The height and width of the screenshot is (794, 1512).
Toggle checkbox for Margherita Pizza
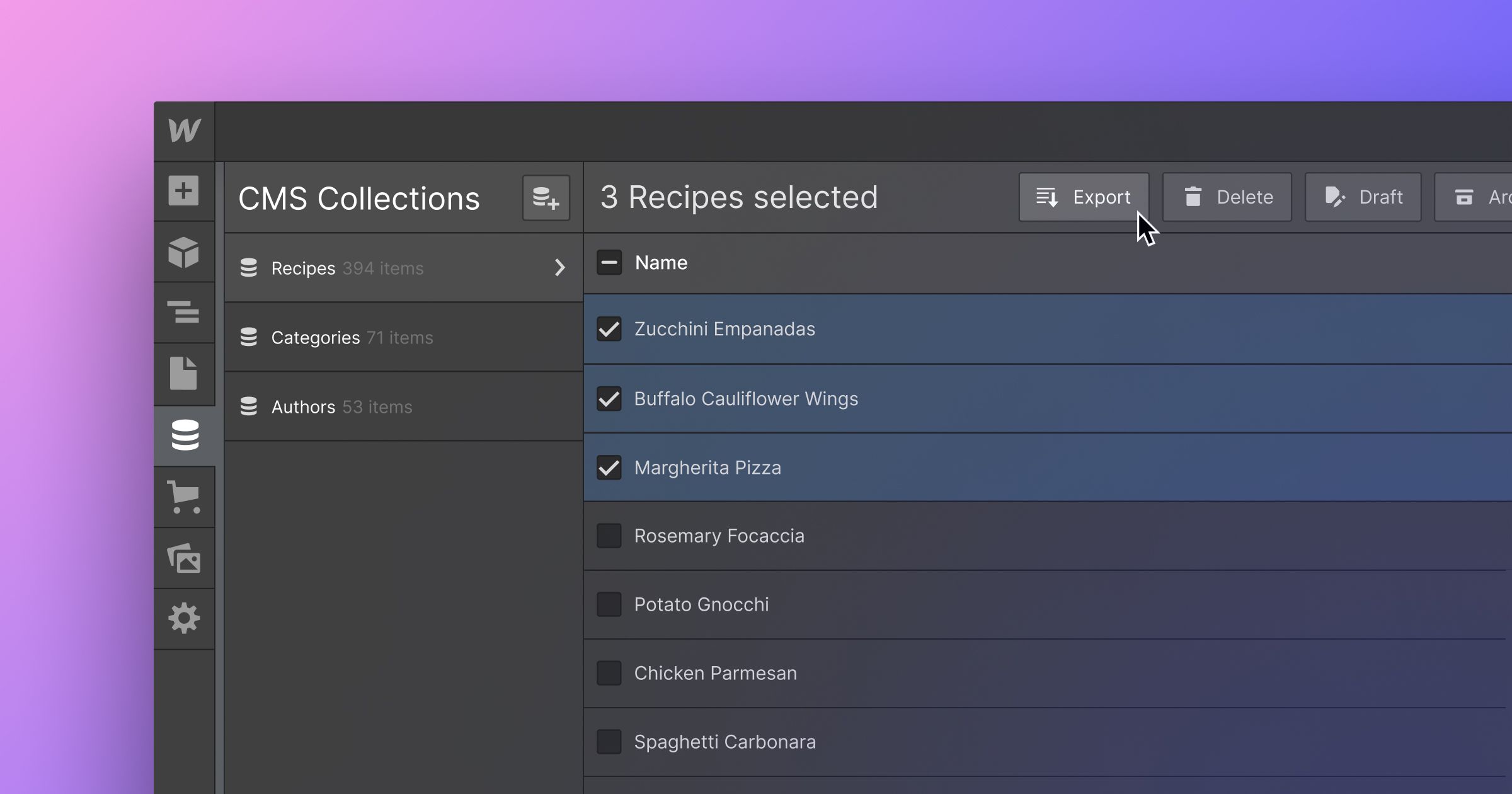coord(608,467)
